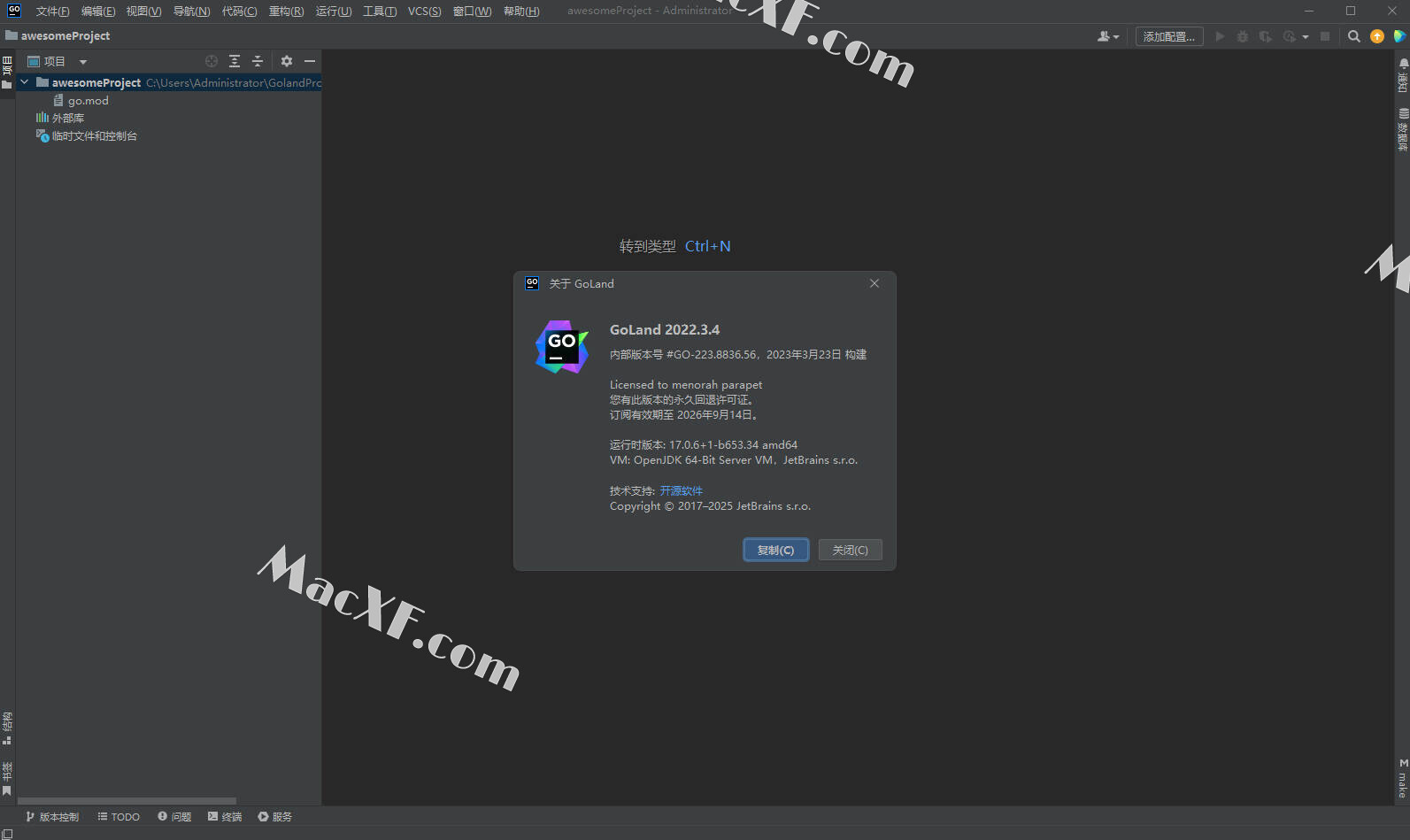Click the small GO icon in the About dialog title
This screenshot has width=1410, height=840.
[x=532, y=283]
